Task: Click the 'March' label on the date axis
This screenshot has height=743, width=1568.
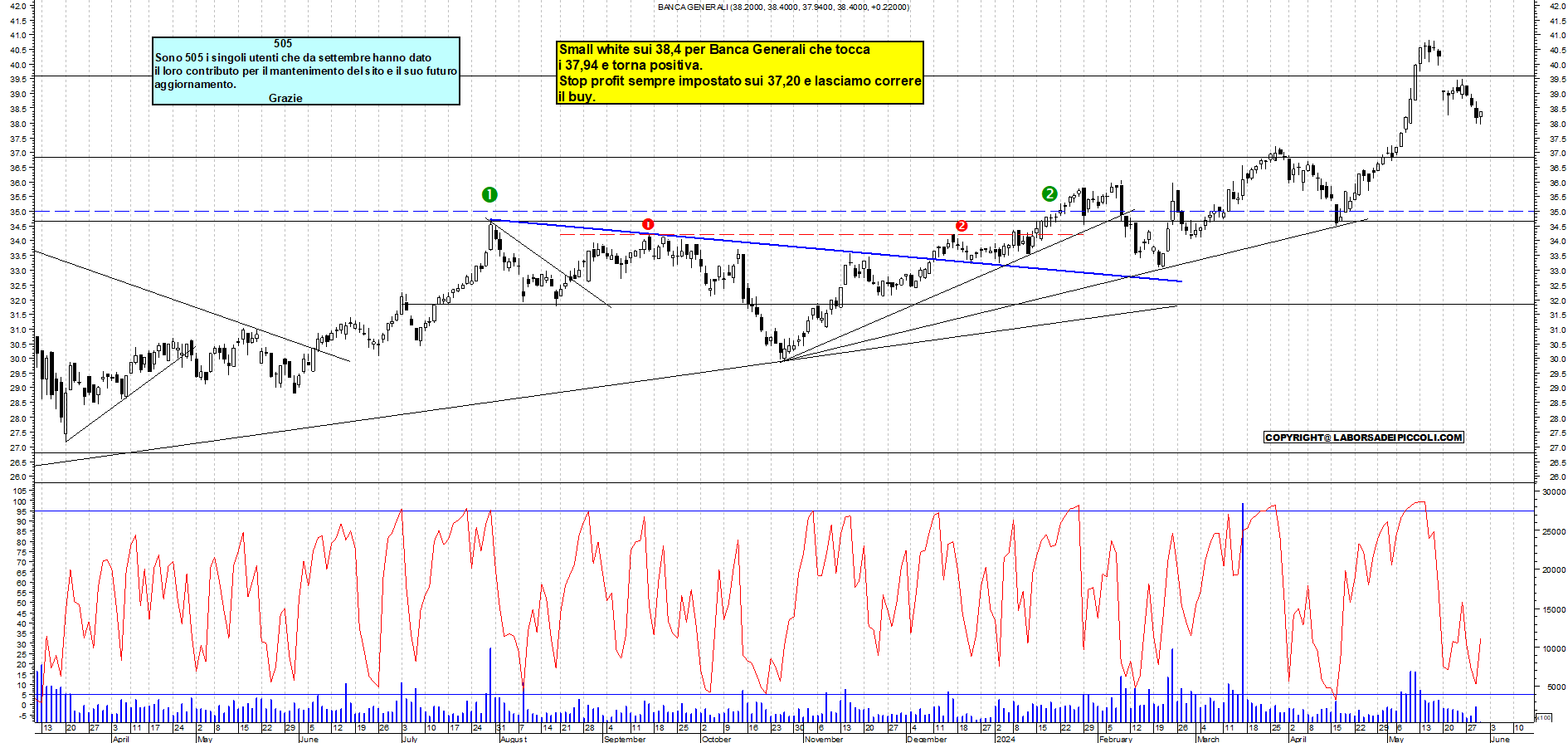Action: coord(1208,739)
